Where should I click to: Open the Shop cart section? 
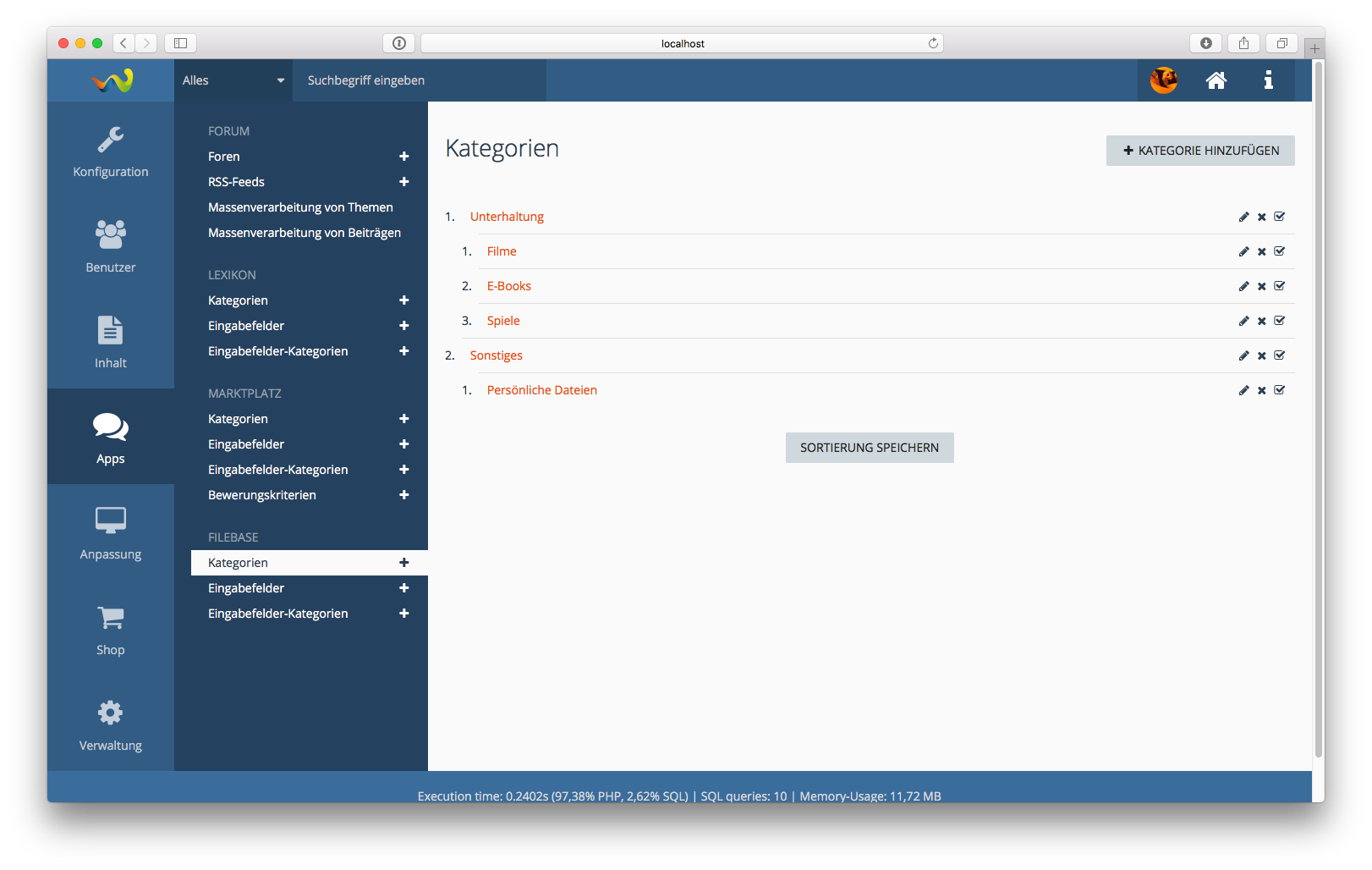[x=110, y=630]
